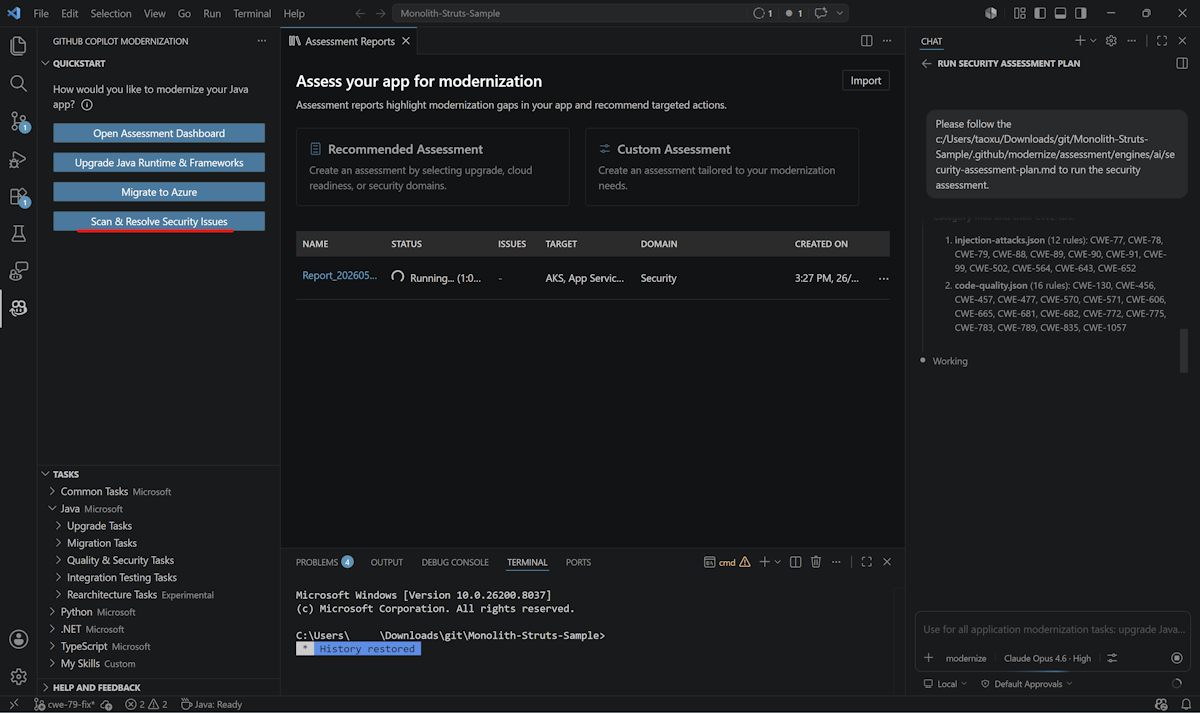The height and width of the screenshot is (713, 1200).
Task: Open the Explorer view in the activity bar
Action: pos(18,46)
